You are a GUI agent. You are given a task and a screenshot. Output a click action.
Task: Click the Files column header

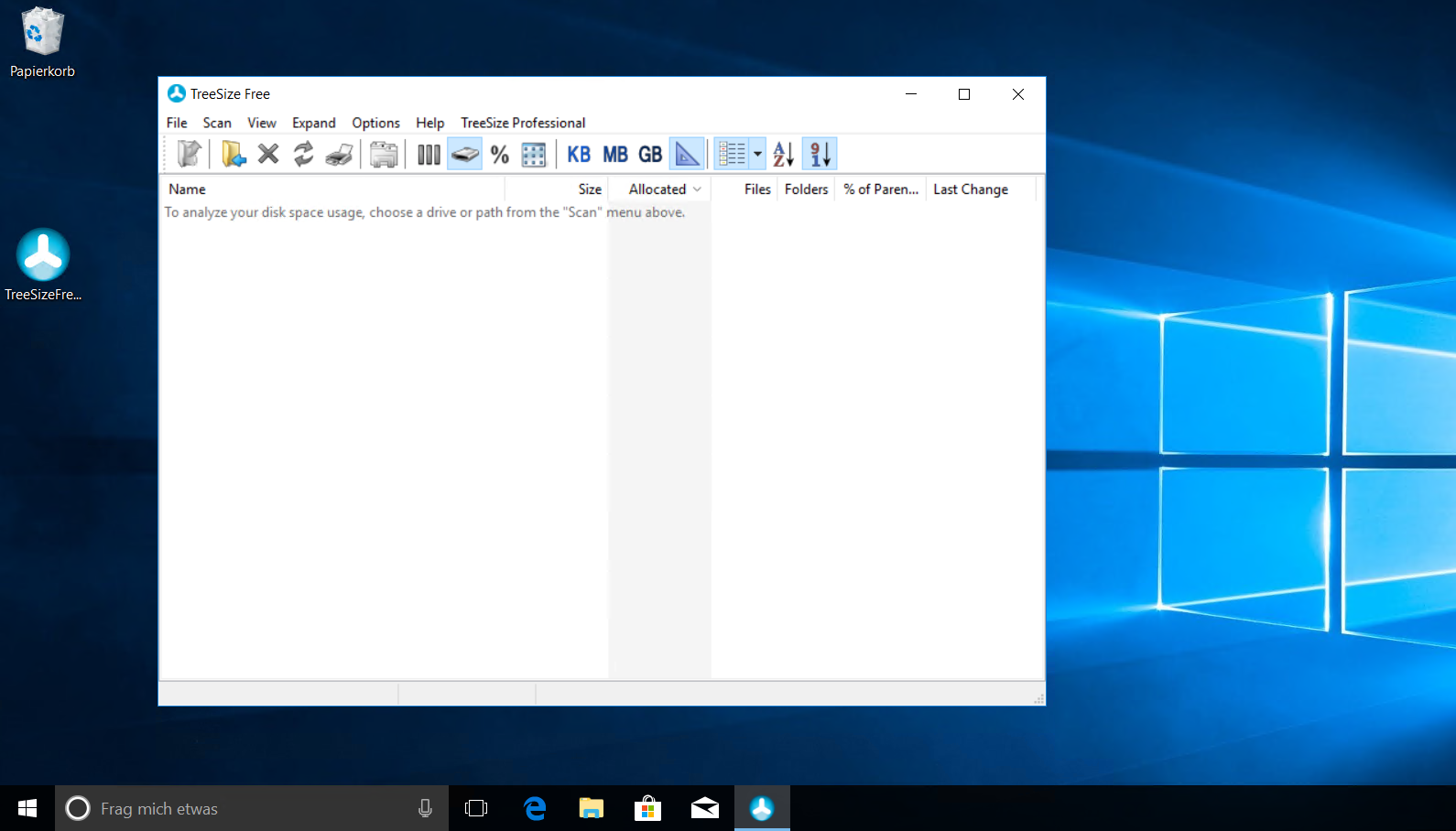click(744, 189)
